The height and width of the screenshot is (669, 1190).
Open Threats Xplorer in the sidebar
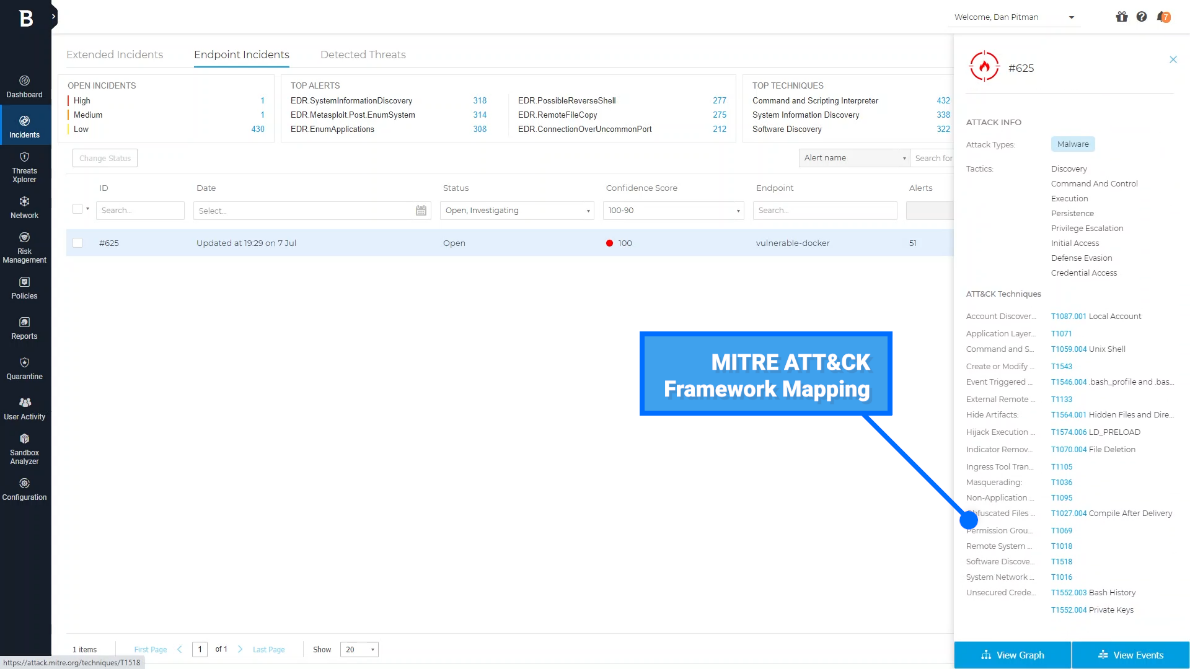point(24,166)
